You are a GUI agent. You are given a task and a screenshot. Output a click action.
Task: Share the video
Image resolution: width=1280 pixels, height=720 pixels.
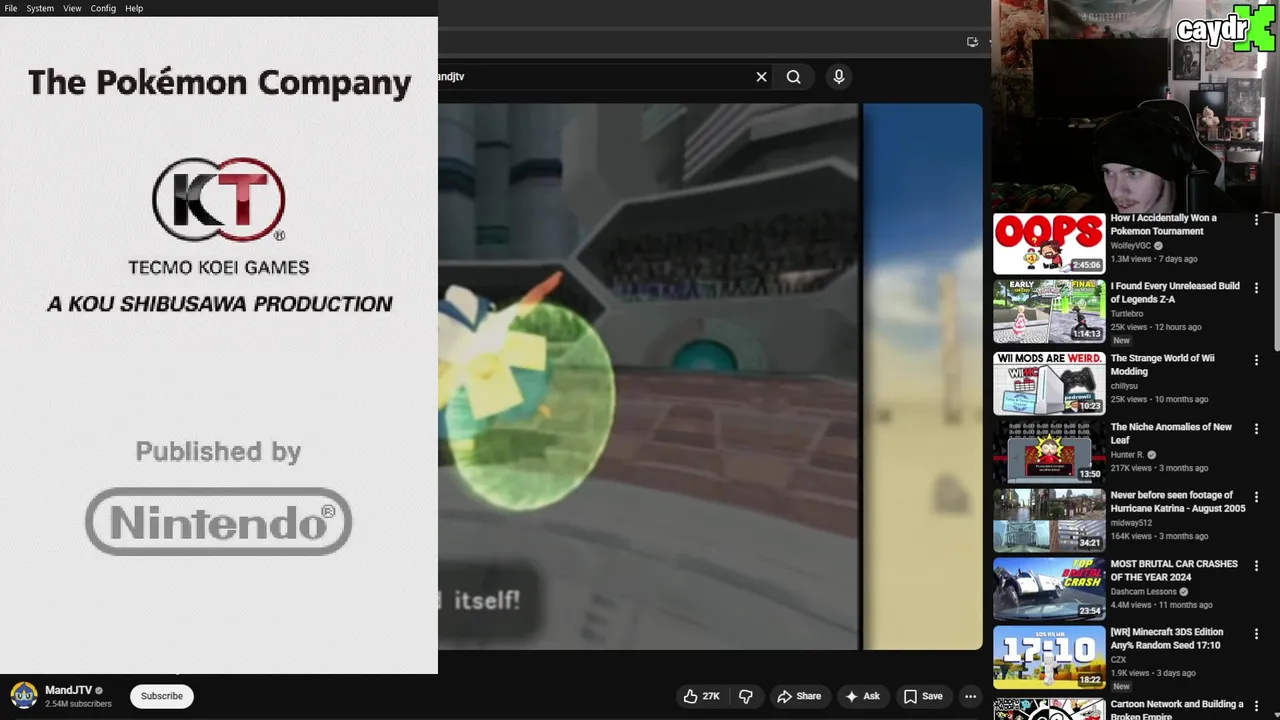tap(799, 696)
